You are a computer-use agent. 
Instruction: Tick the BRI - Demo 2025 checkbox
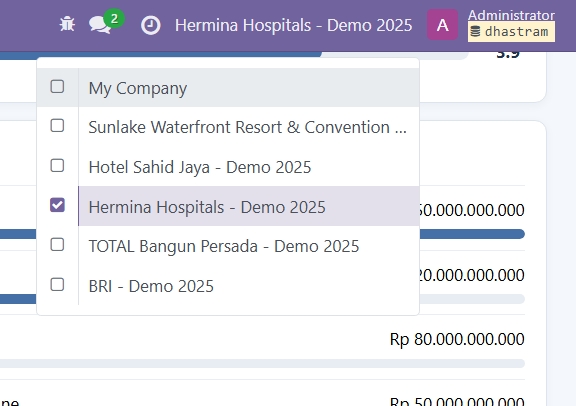(57, 284)
